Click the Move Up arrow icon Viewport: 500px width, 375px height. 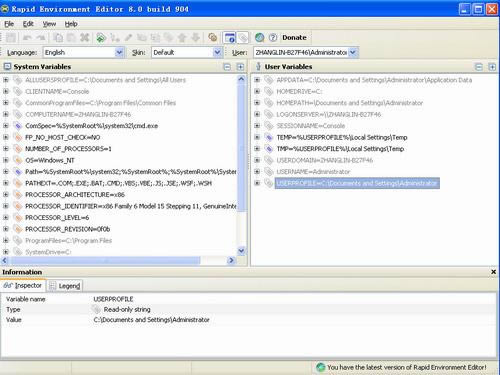pyautogui.click(x=182, y=38)
